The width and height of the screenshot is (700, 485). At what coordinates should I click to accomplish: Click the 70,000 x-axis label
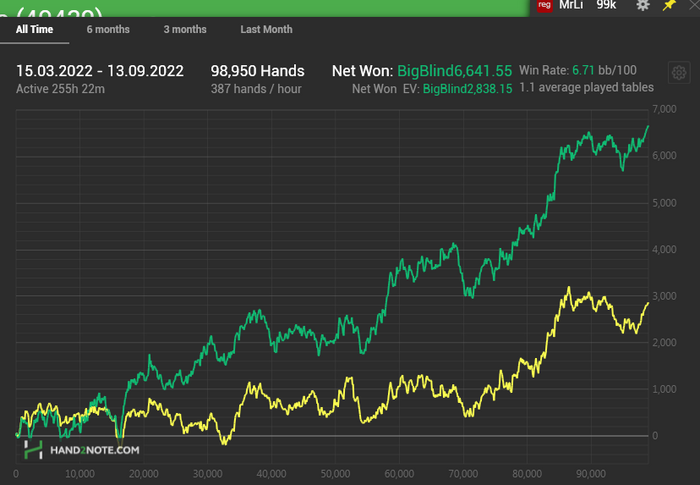(x=463, y=474)
